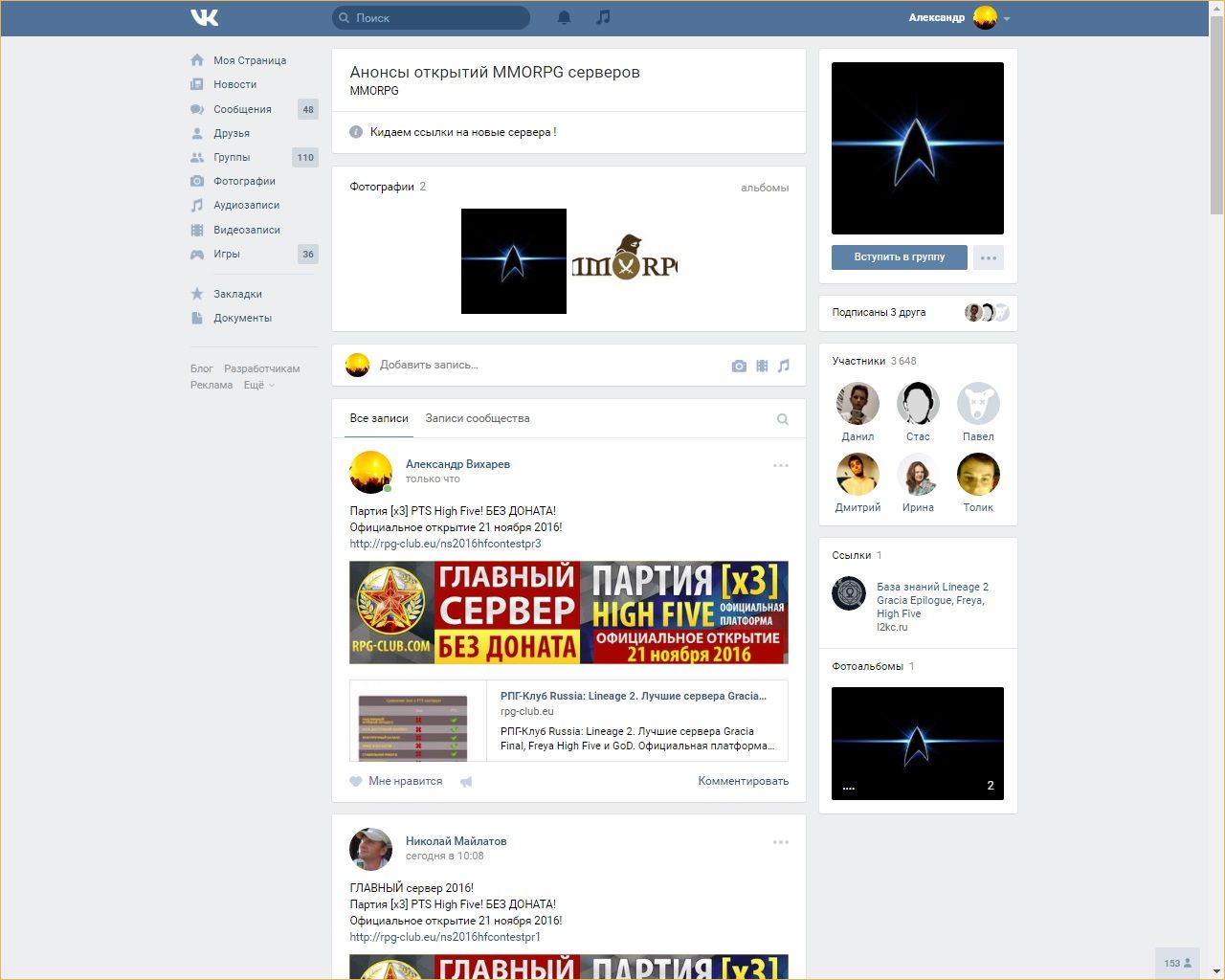Click the 153 online friends counter
Viewport: 1225px width, 980px height.
tap(1177, 963)
